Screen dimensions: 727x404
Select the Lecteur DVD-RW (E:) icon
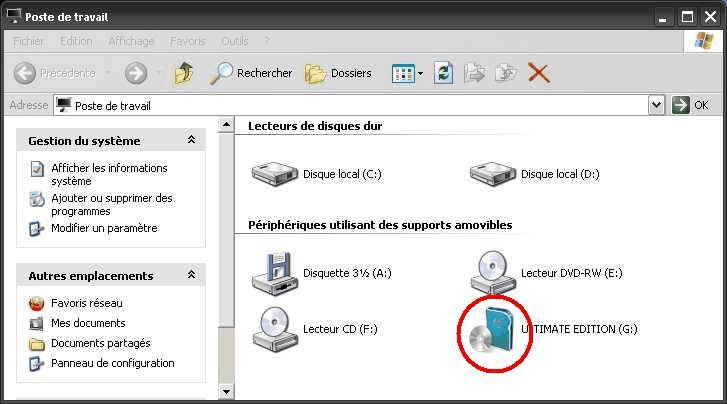(x=493, y=272)
